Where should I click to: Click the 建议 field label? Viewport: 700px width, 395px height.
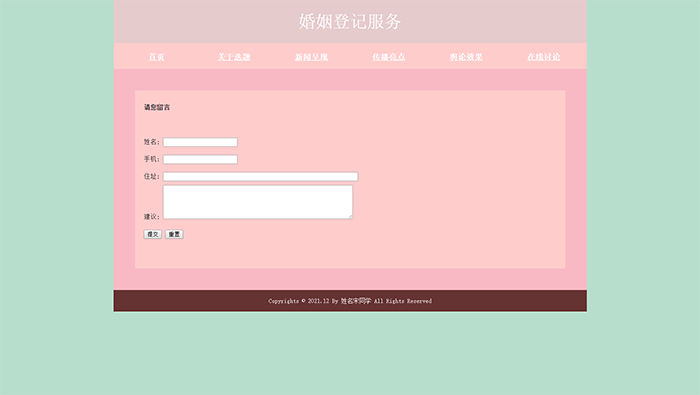151,216
